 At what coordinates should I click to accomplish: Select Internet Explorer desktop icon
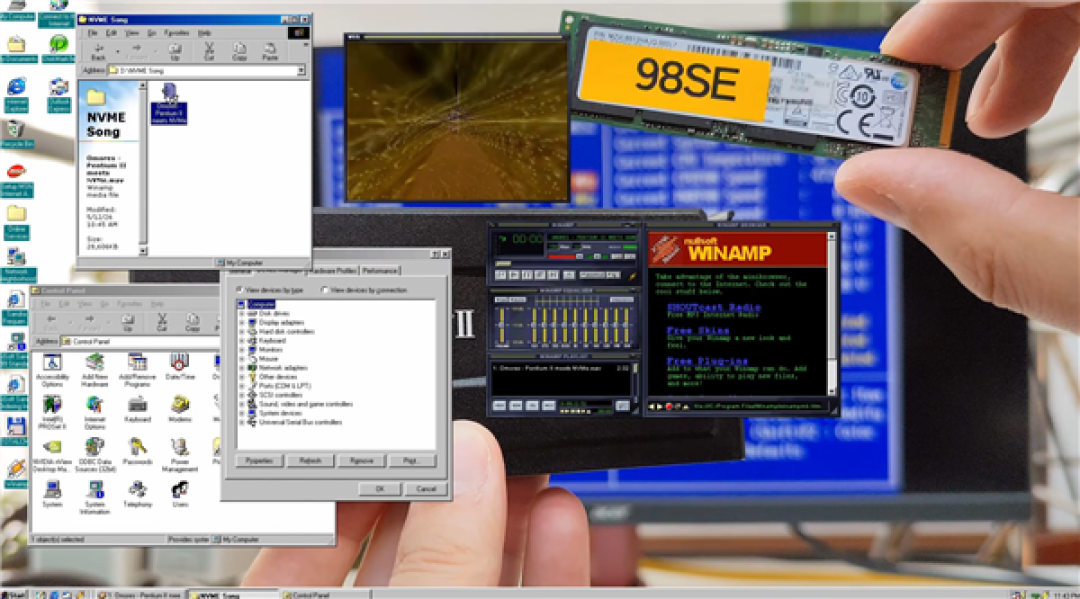(x=17, y=95)
